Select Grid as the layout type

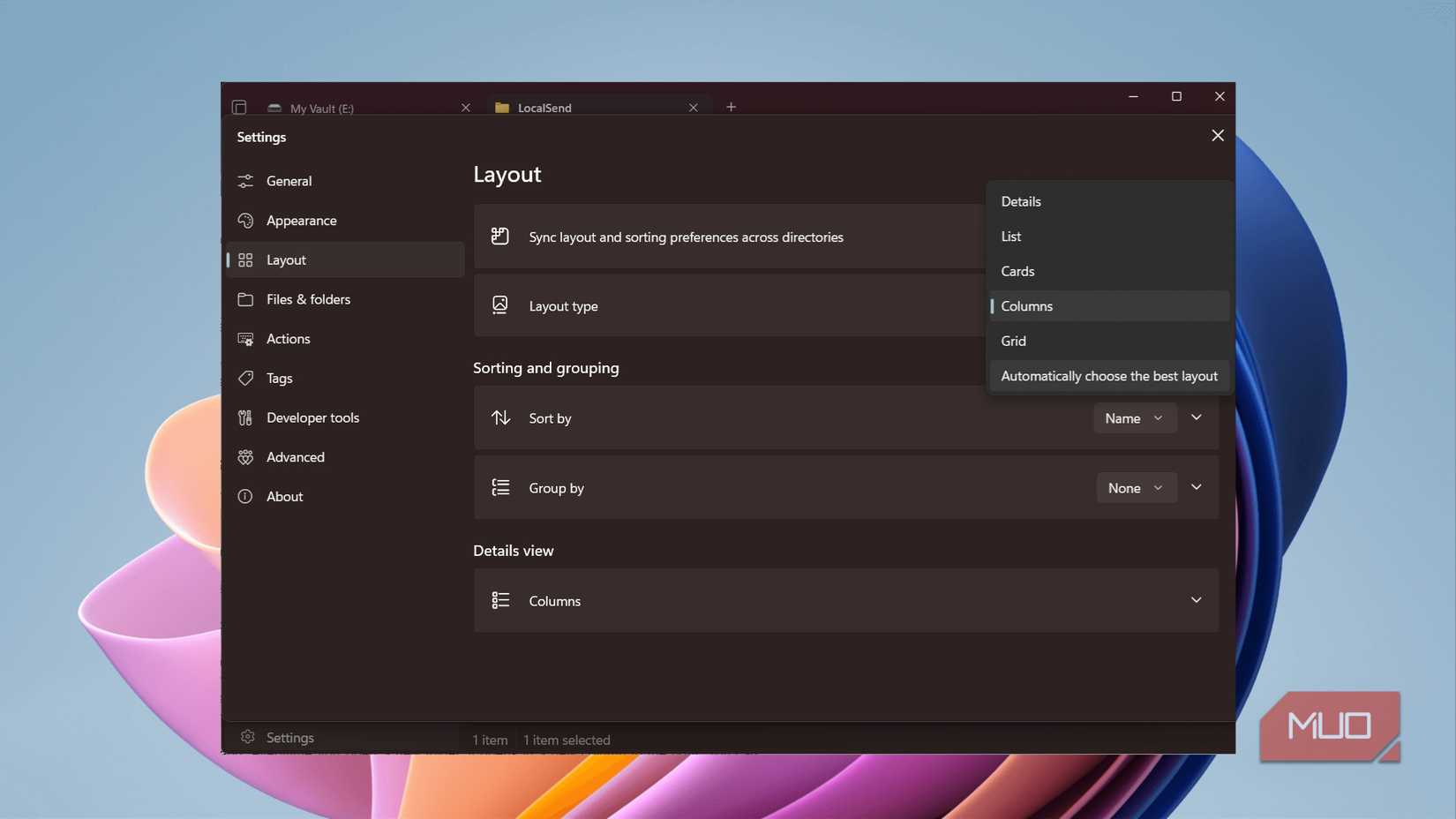tap(1013, 341)
